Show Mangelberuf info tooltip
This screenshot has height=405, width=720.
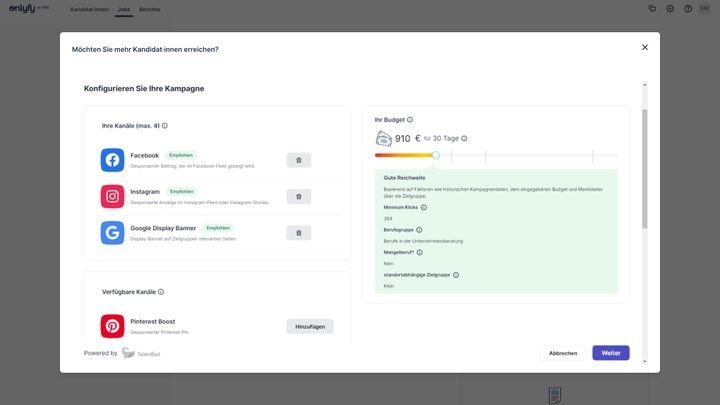coord(420,252)
